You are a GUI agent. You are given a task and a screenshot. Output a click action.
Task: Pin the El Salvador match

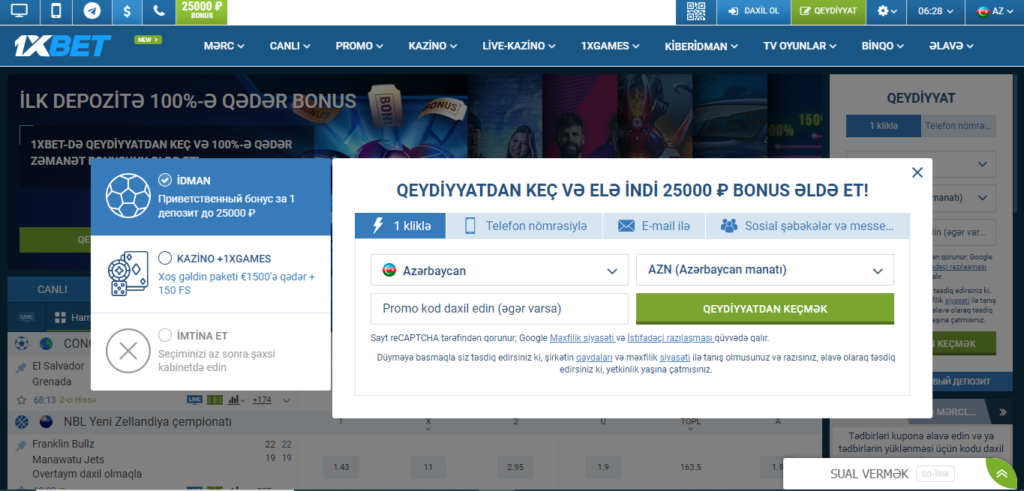point(21,368)
